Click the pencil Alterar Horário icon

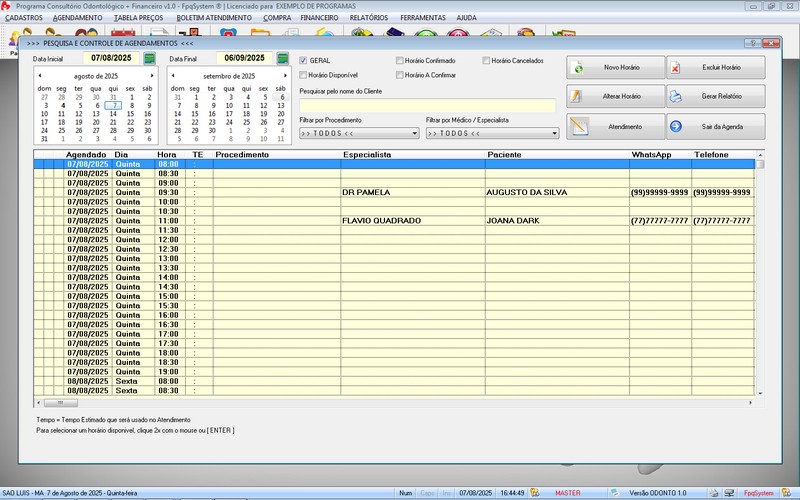click(x=580, y=97)
